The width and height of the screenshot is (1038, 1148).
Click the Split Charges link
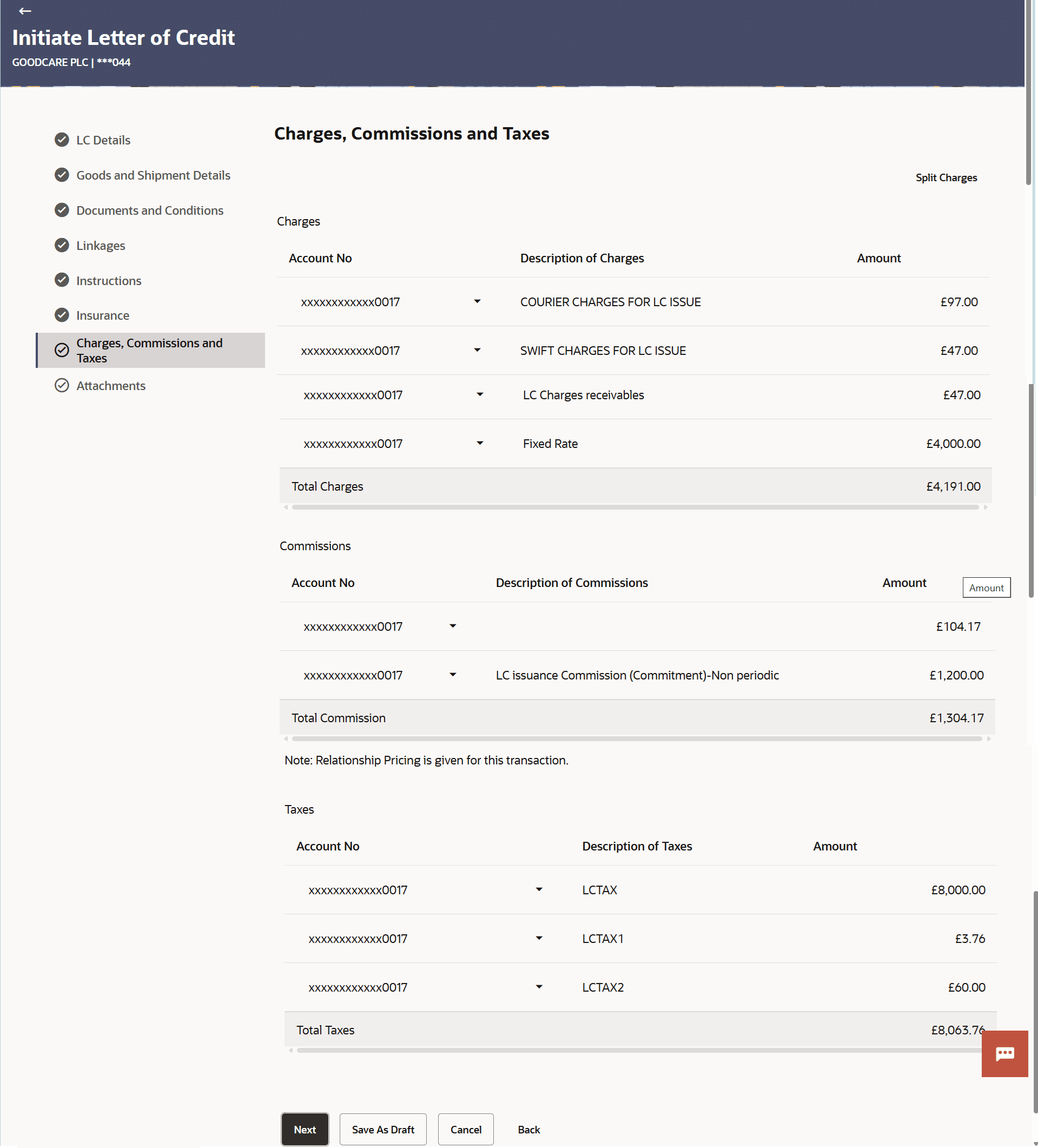point(946,177)
